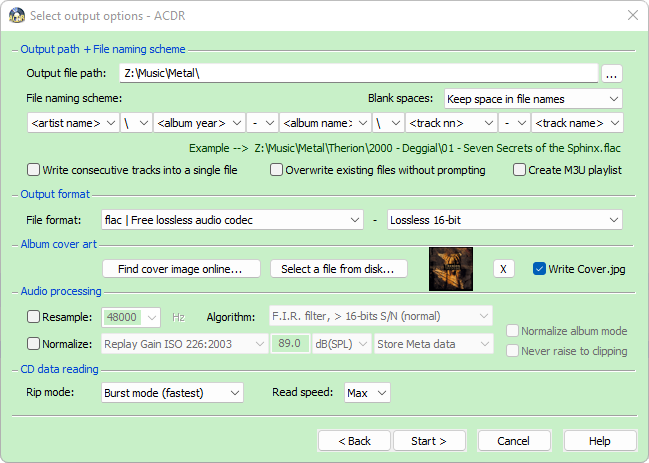
Task: Click Find cover image online button
Action: click(181, 269)
